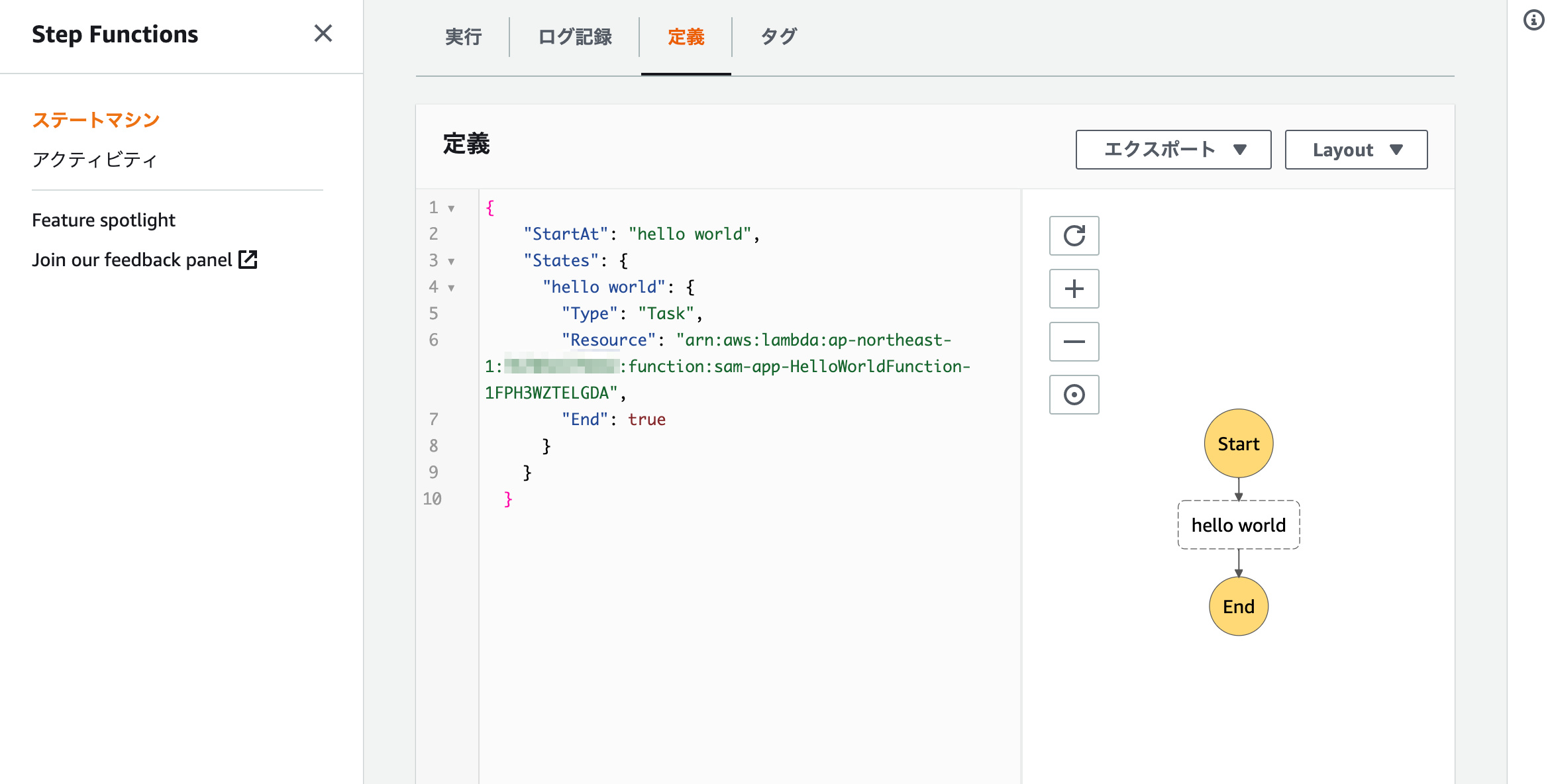Zoom in on the workflow graph
Screen dimensions: 1550x784
pos(1074,289)
